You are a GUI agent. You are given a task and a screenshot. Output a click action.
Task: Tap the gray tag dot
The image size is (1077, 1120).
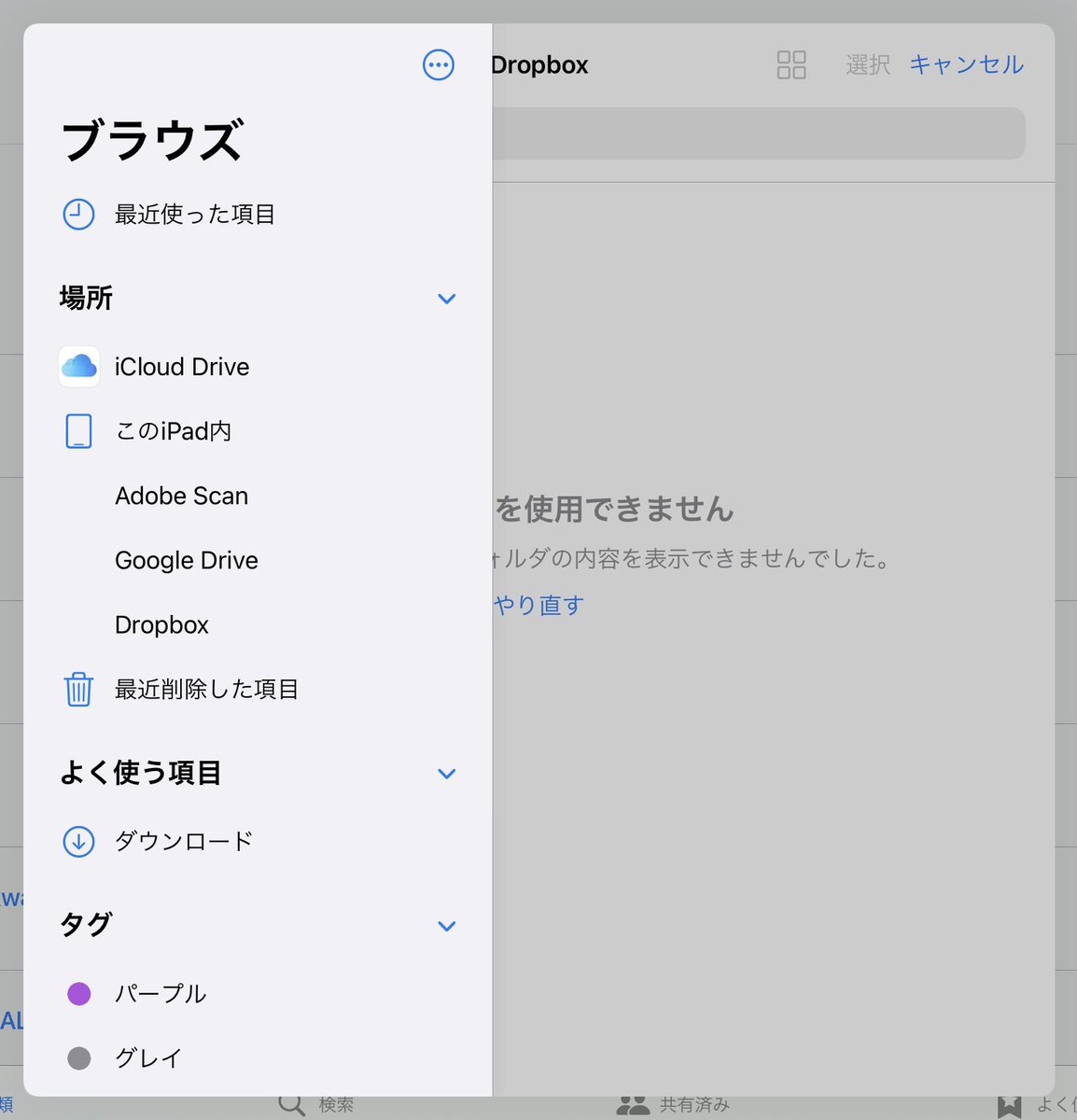(79, 1058)
